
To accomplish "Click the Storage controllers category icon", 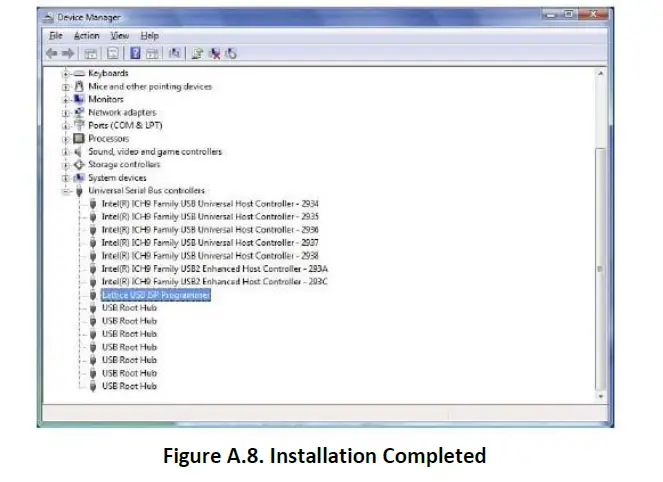I will pos(79,164).
